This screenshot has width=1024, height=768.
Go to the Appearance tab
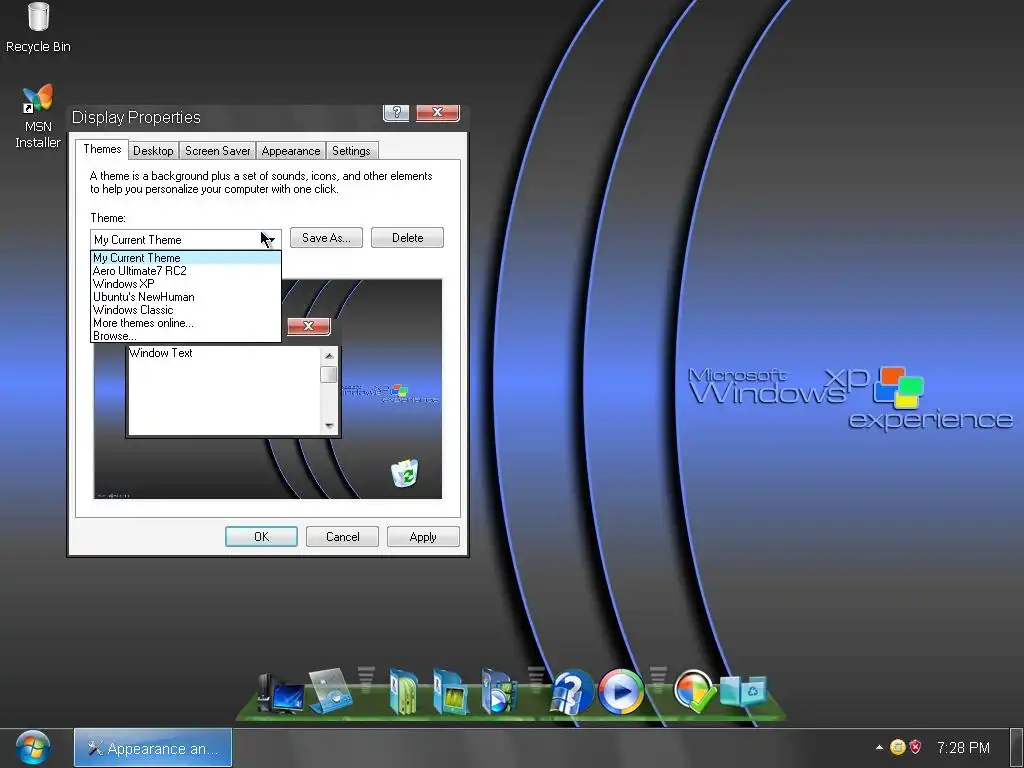pos(291,151)
